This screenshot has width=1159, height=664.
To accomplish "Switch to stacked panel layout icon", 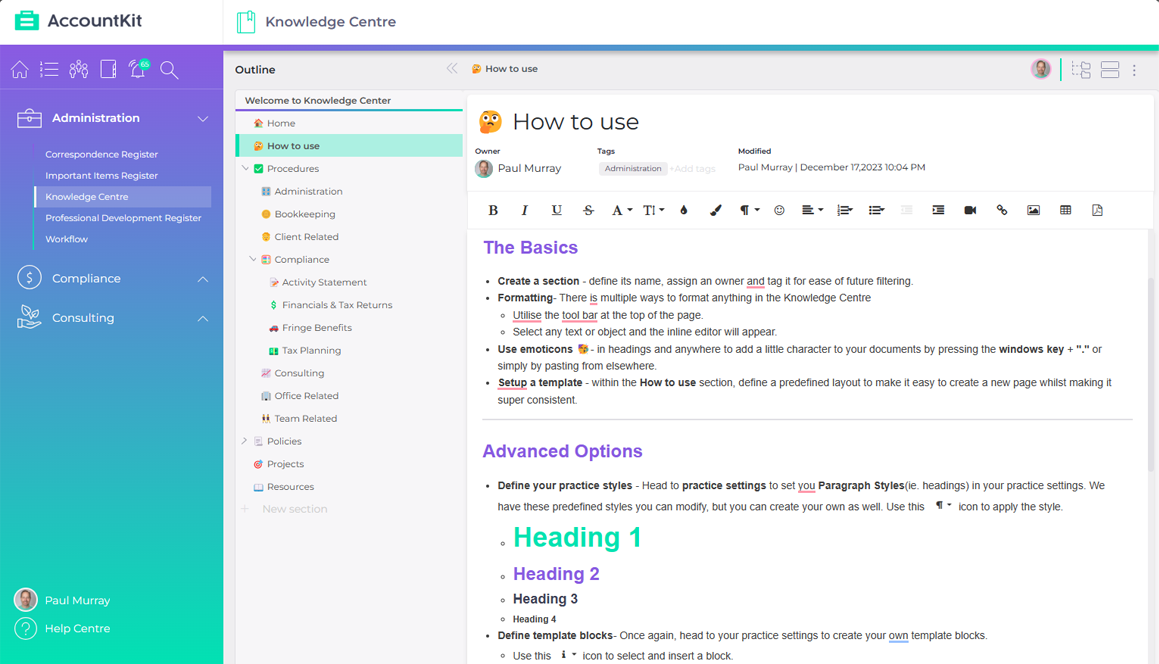I will (1110, 70).
